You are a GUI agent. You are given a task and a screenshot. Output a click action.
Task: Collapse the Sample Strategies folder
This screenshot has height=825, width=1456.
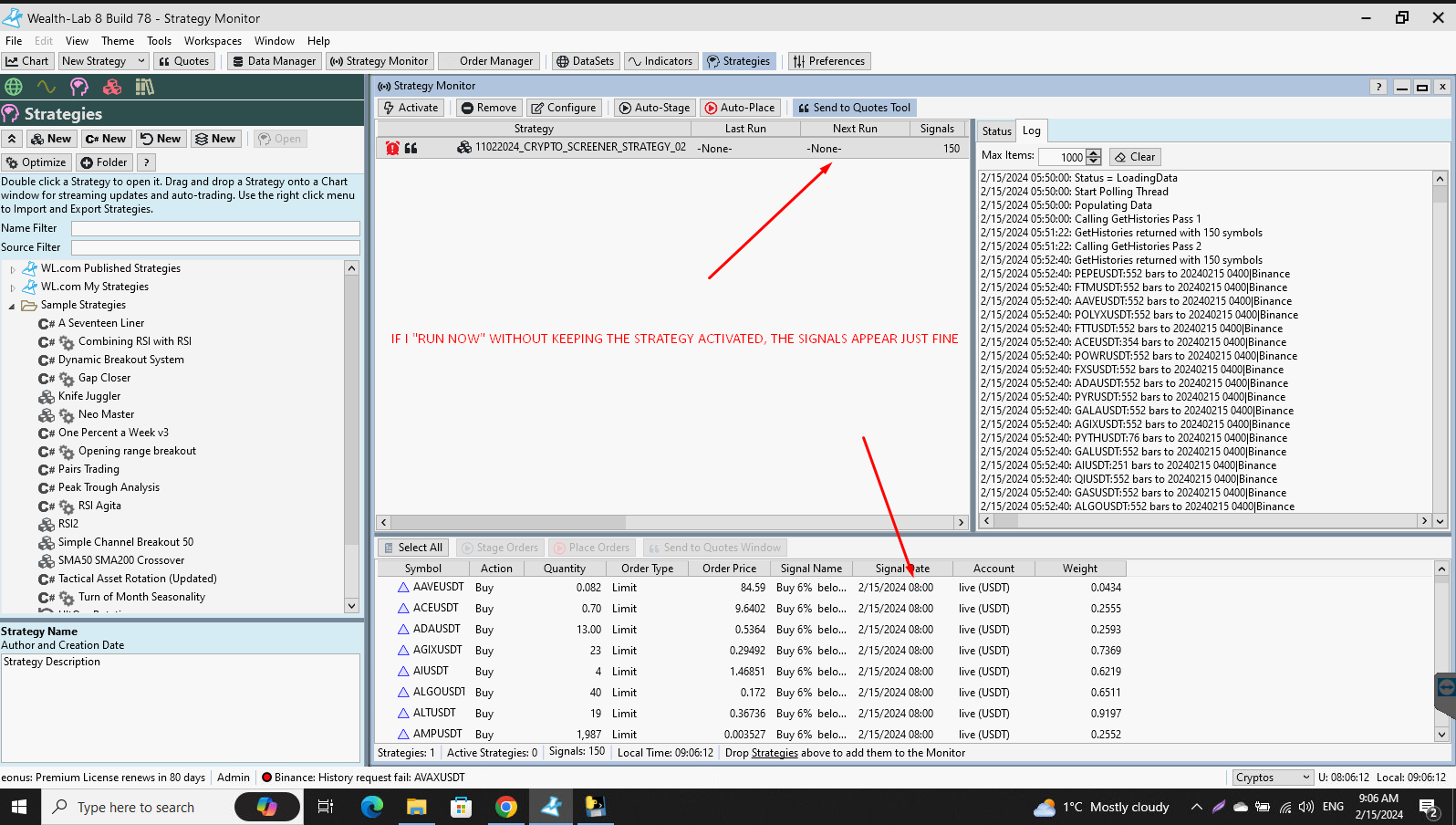click(12, 306)
